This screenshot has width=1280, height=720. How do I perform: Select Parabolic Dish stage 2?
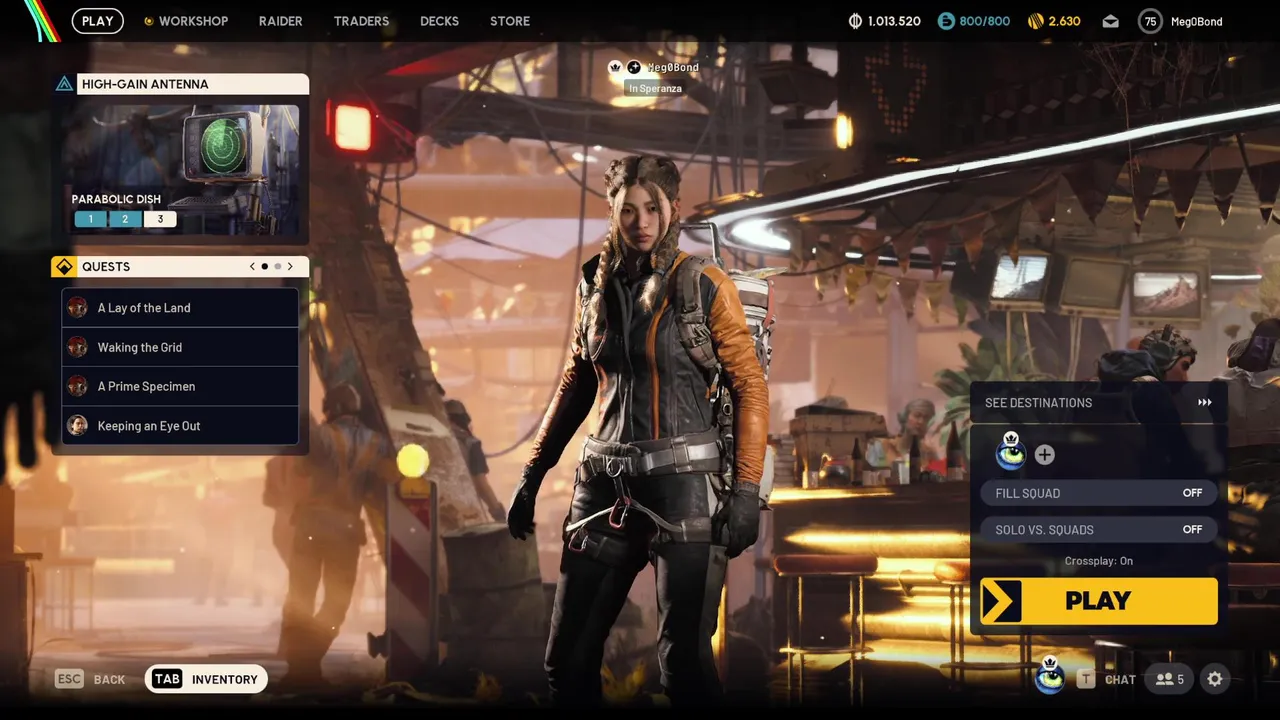(125, 219)
